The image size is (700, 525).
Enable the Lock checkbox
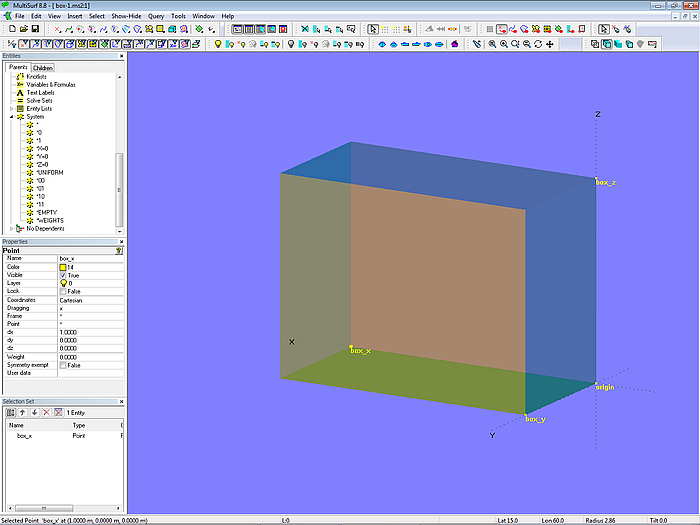[x=63, y=291]
